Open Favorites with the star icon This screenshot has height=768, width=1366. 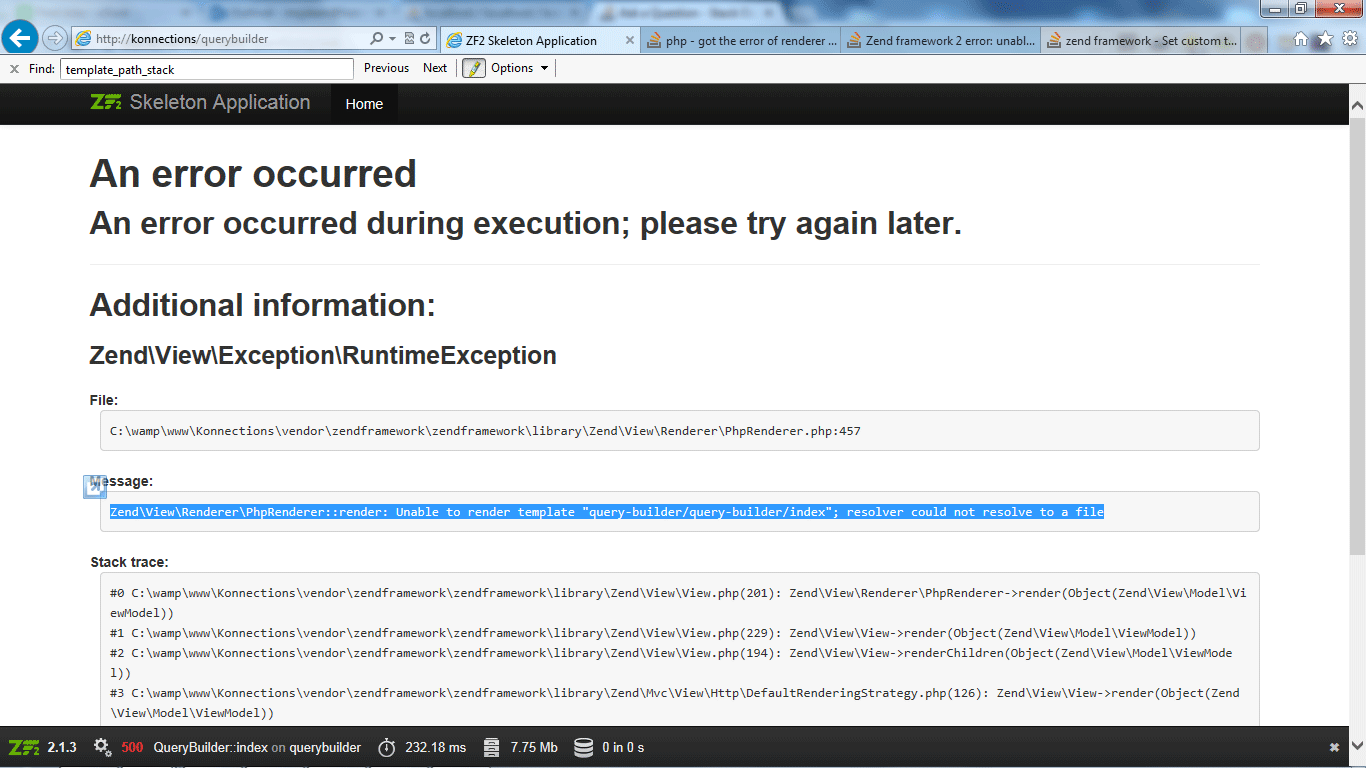click(1325, 39)
